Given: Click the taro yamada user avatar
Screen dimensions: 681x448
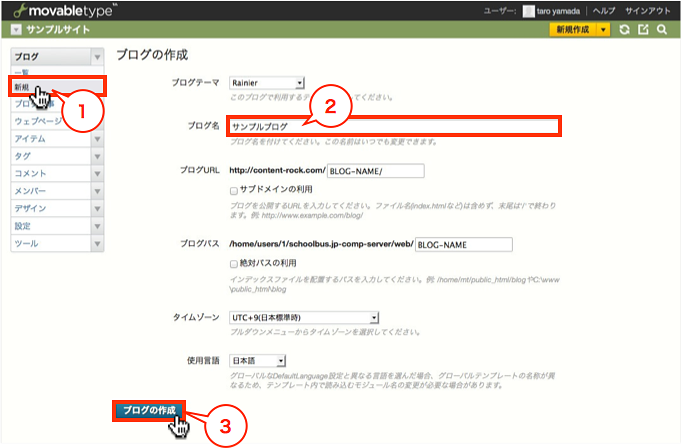Looking at the screenshot, I should click(528, 11).
